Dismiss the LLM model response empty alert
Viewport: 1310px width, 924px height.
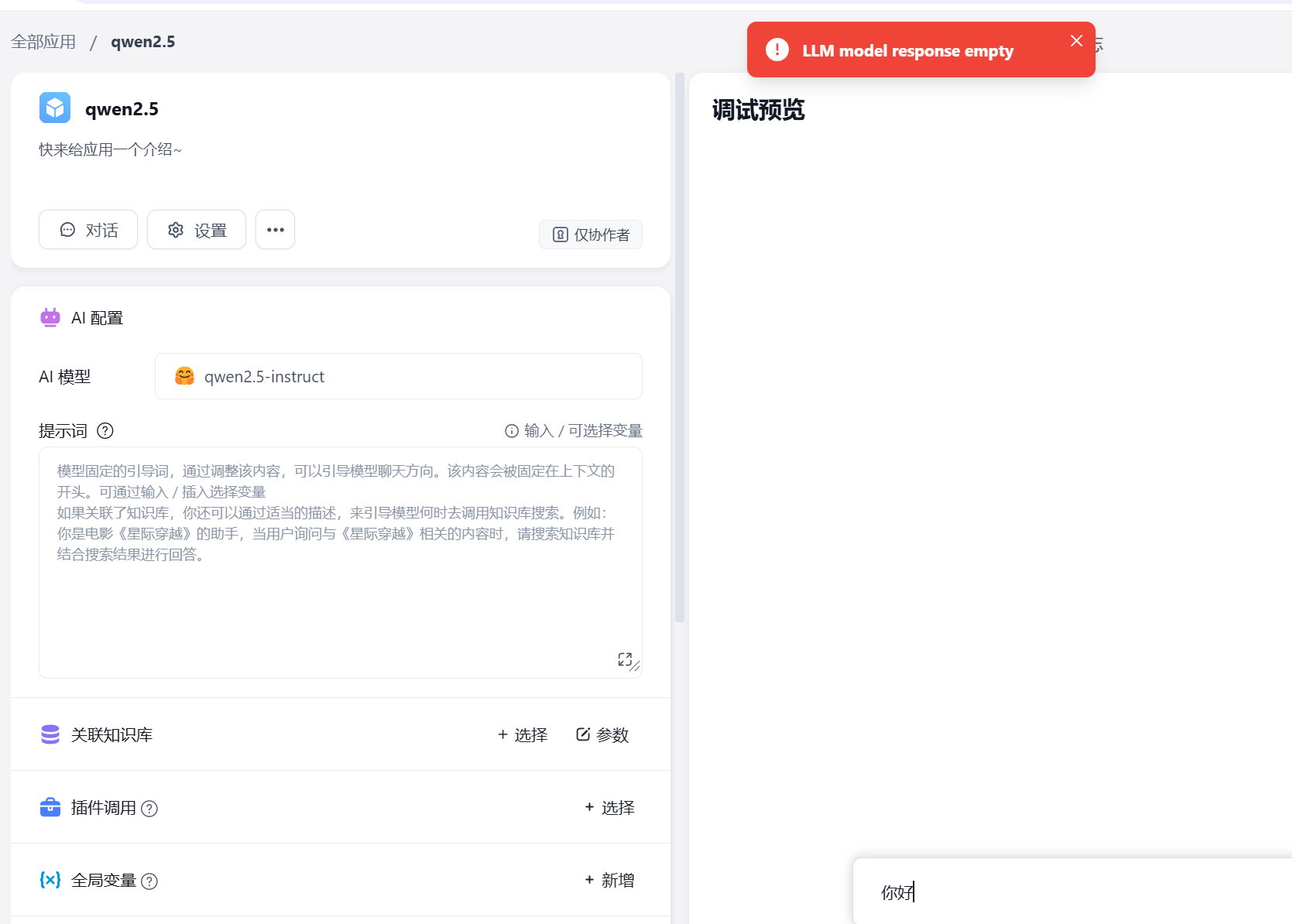click(x=1076, y=41)
